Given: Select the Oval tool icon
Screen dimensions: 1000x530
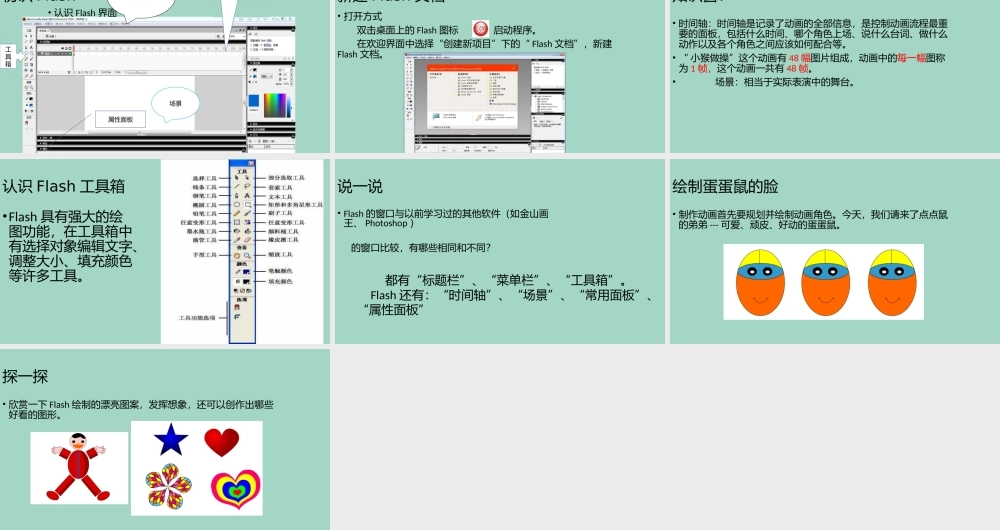Looking at the screenshot, I should coord(237,205).
